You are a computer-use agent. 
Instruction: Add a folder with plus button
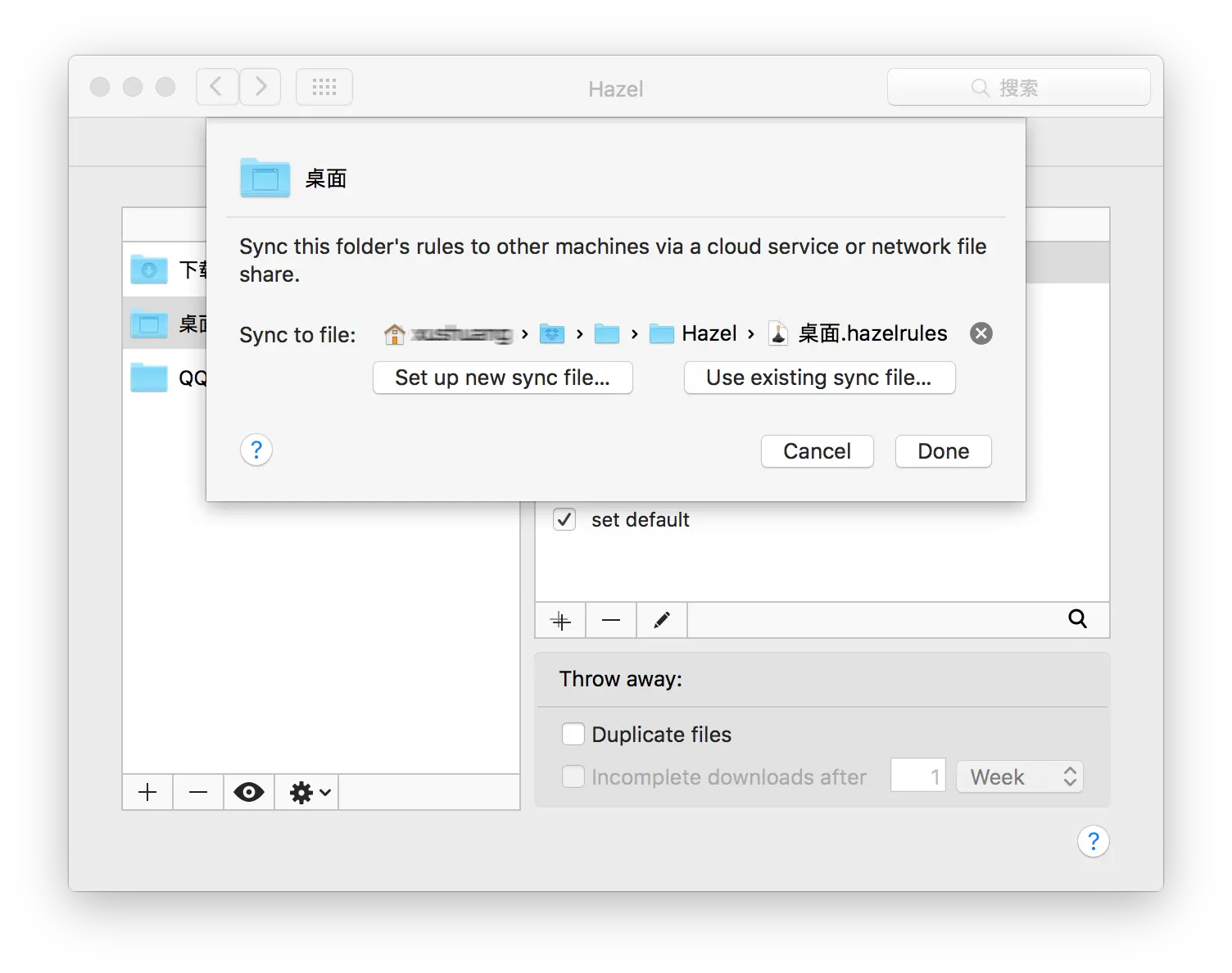(147, 792)
